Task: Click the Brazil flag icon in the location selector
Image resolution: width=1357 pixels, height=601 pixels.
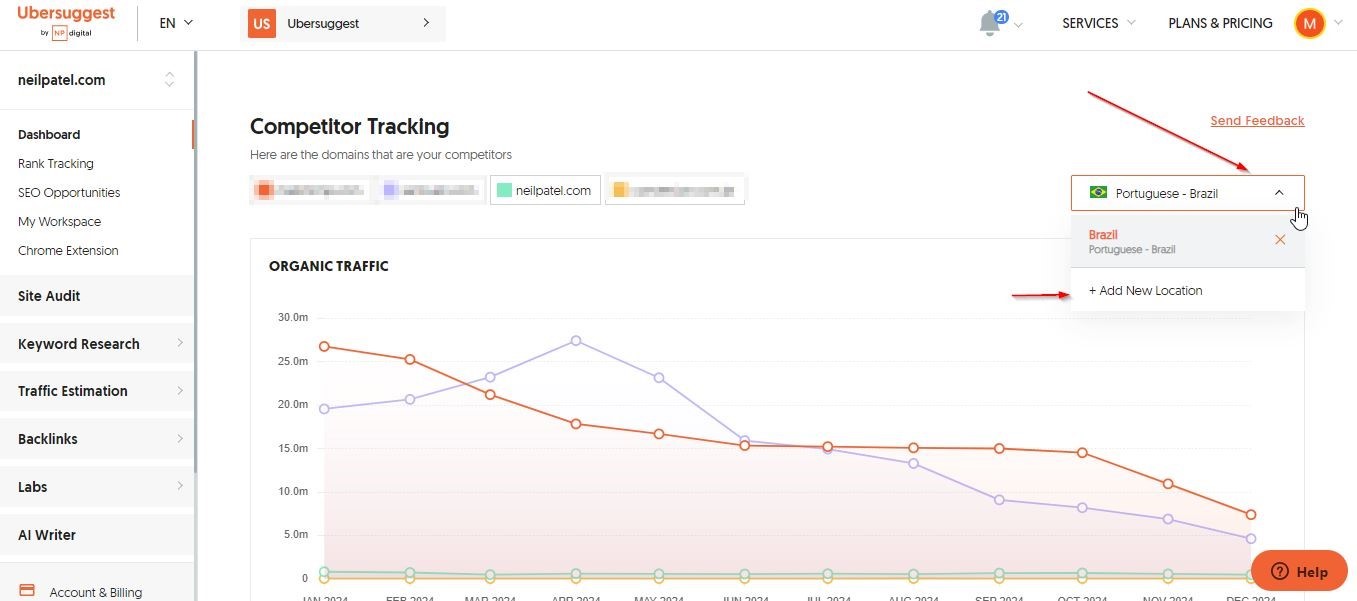Action: click(1098, 193)
